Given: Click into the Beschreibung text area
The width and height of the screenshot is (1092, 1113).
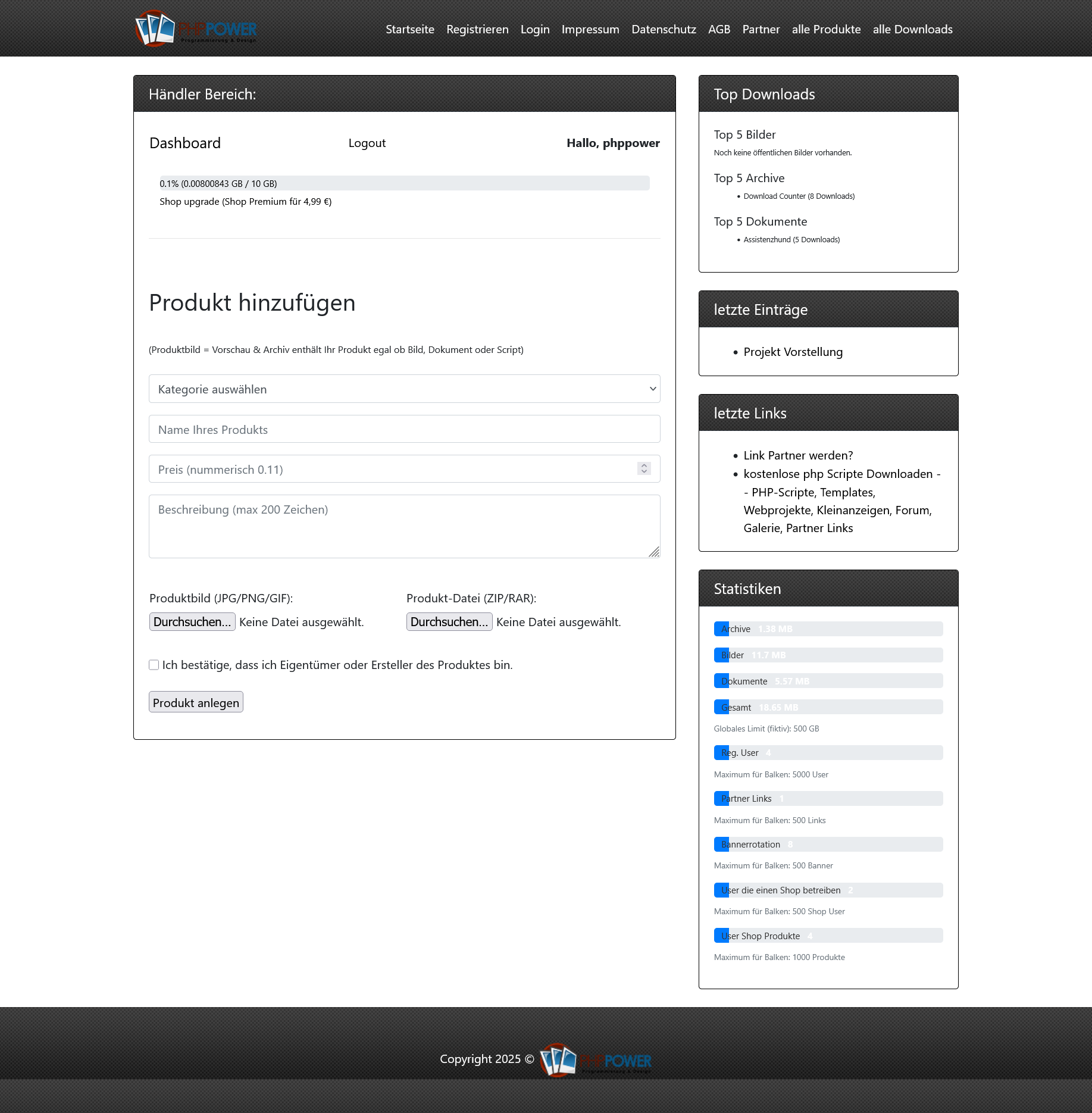Looking at the screenshot, I should pyautogui.click(x=404, y=526).
